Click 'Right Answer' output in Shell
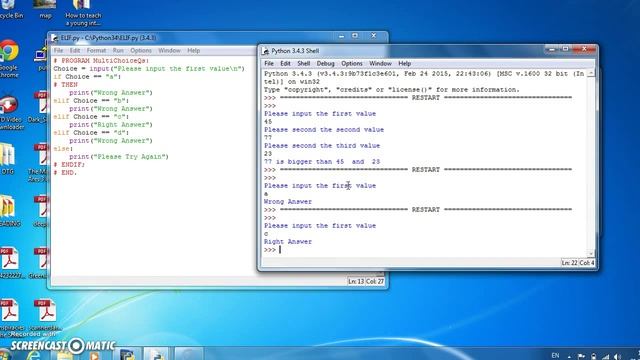The image size is (640, 360). [288, 242]
